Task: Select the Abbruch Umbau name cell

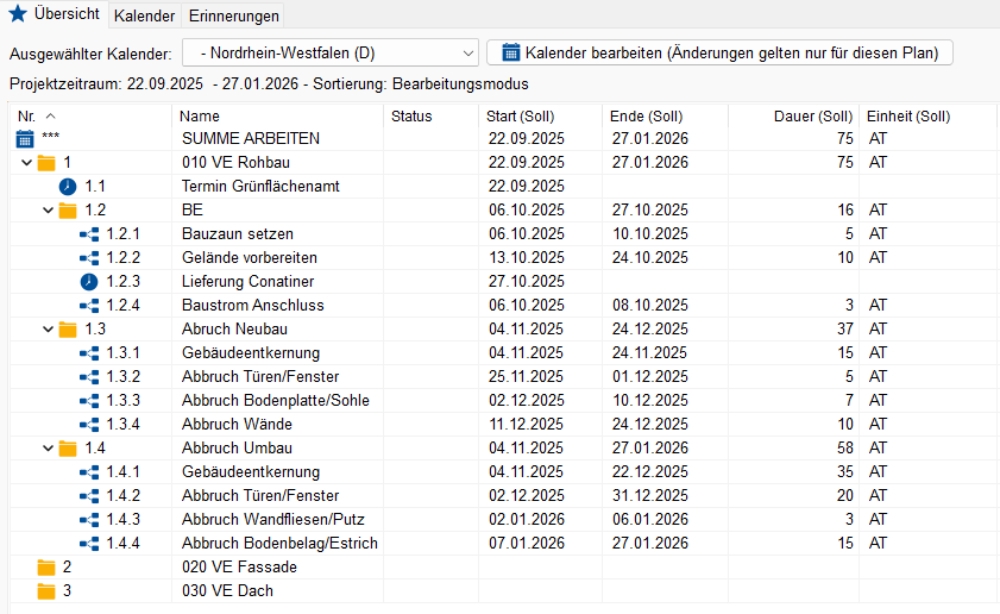Action: (277, 448)
